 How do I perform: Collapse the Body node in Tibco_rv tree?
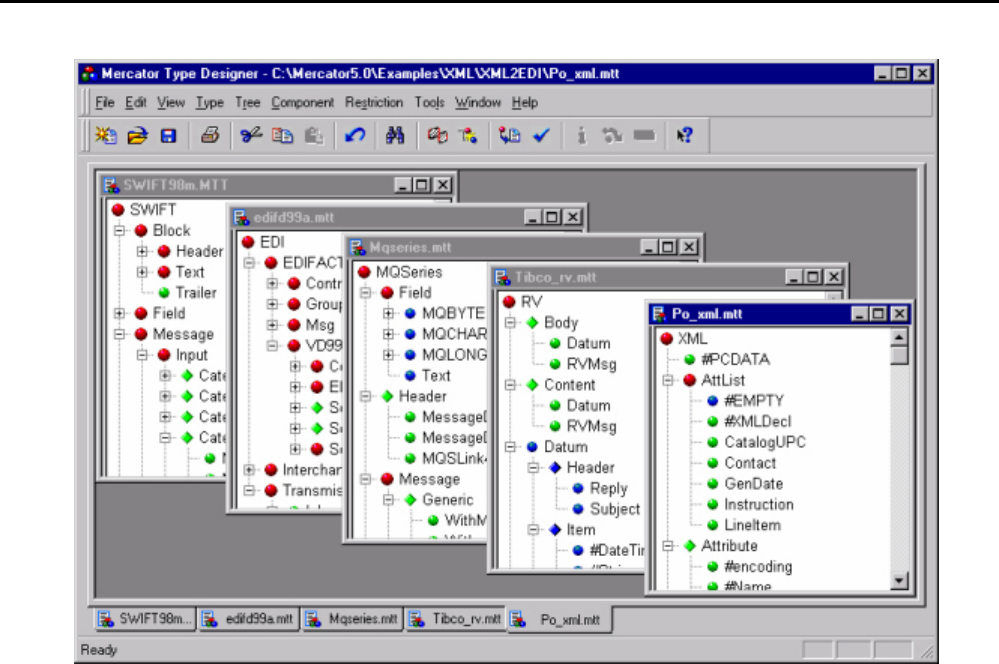pos(510,323)
